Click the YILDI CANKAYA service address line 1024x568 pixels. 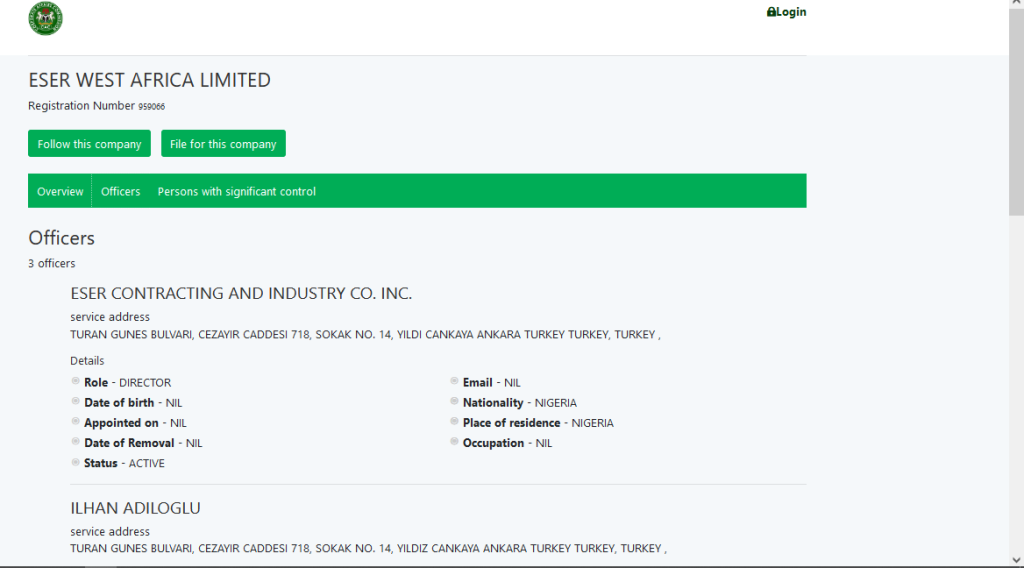pos(365,334)
